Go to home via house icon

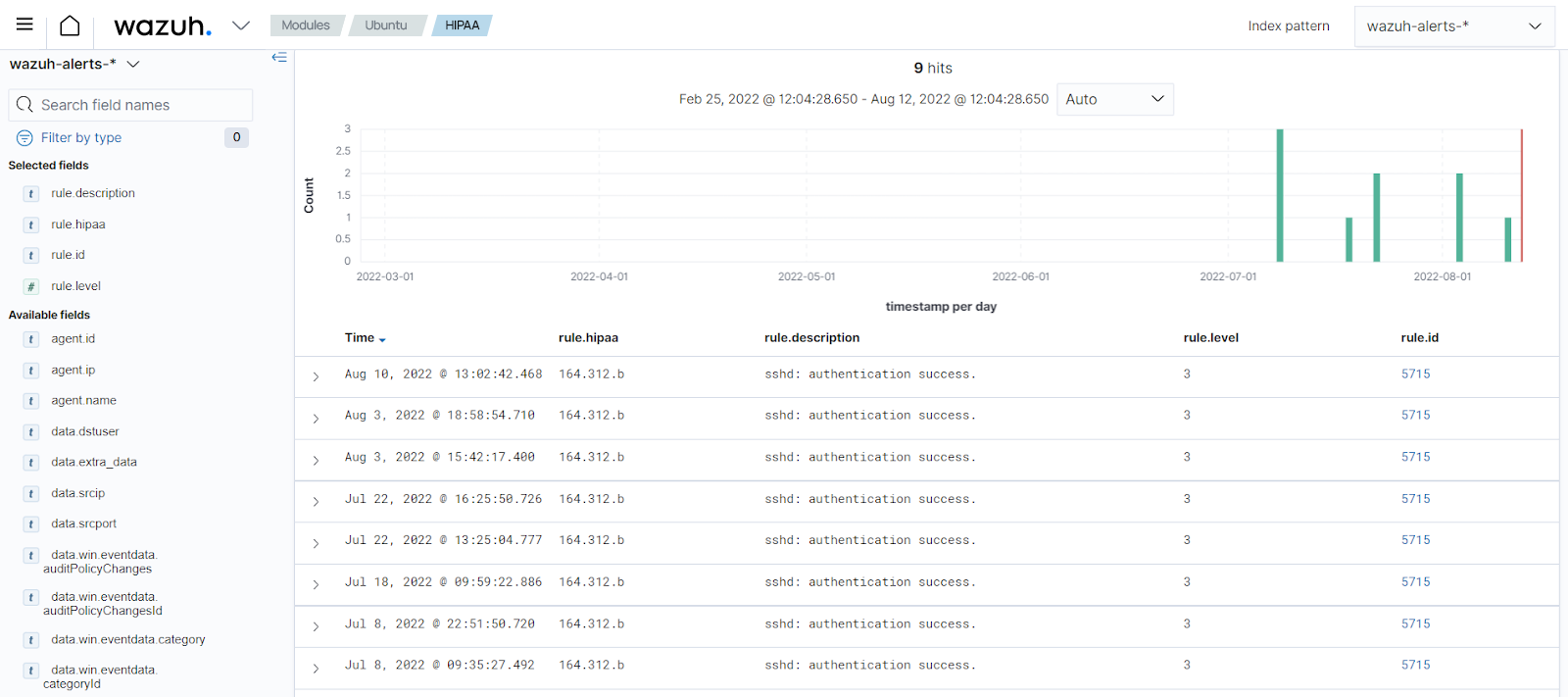tap(70, 25)
